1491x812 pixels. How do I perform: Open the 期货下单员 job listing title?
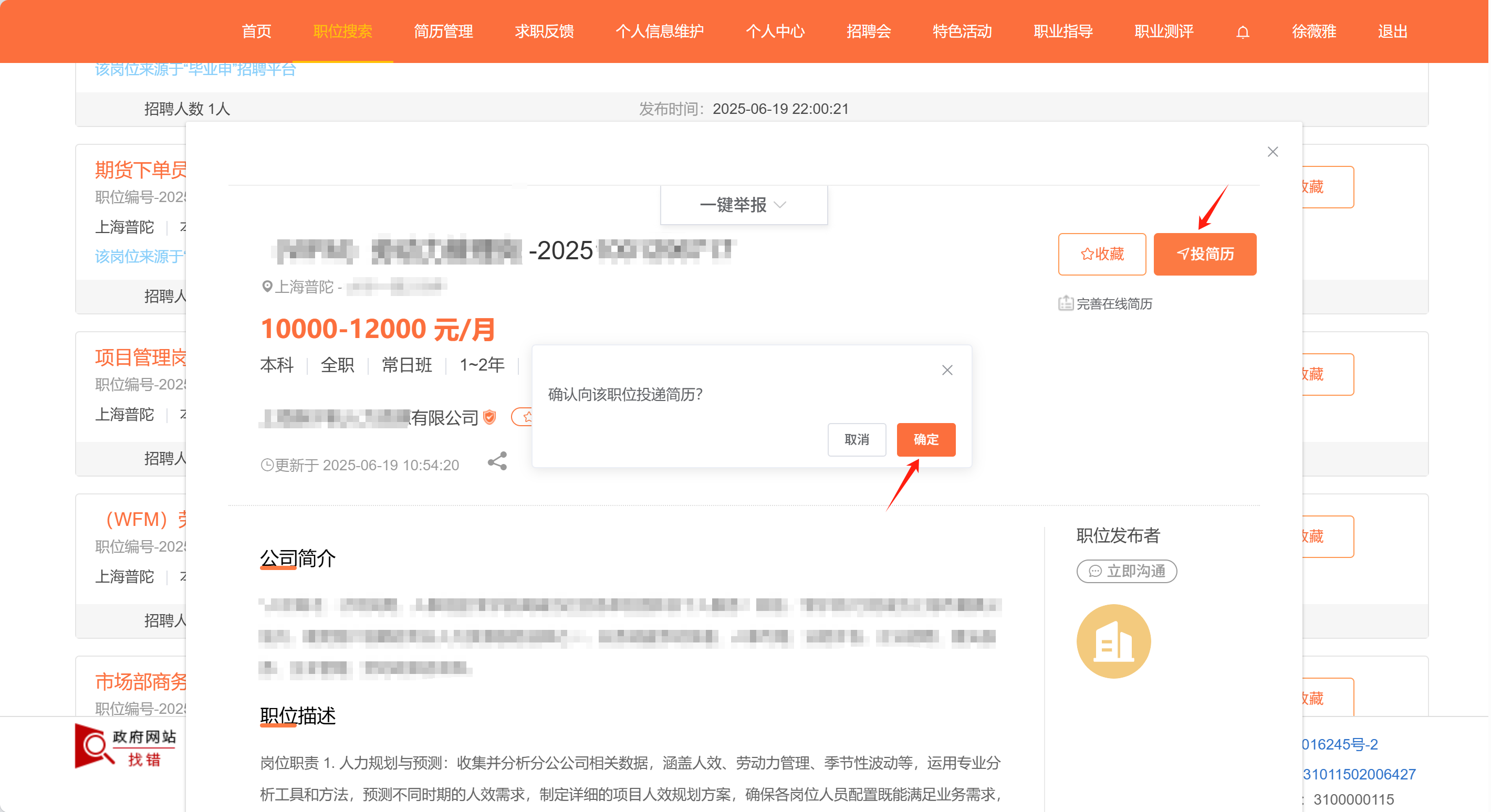[x=141, y=170]
